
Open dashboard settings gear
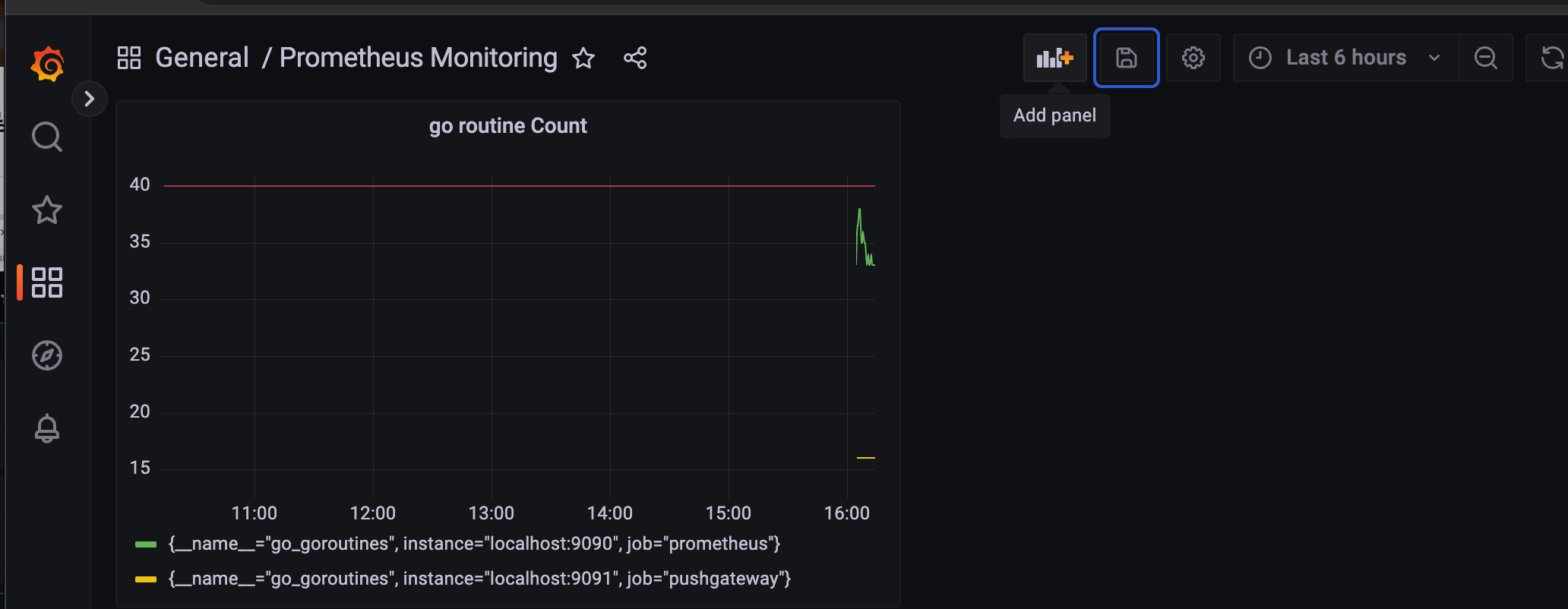coord(1193,58)
